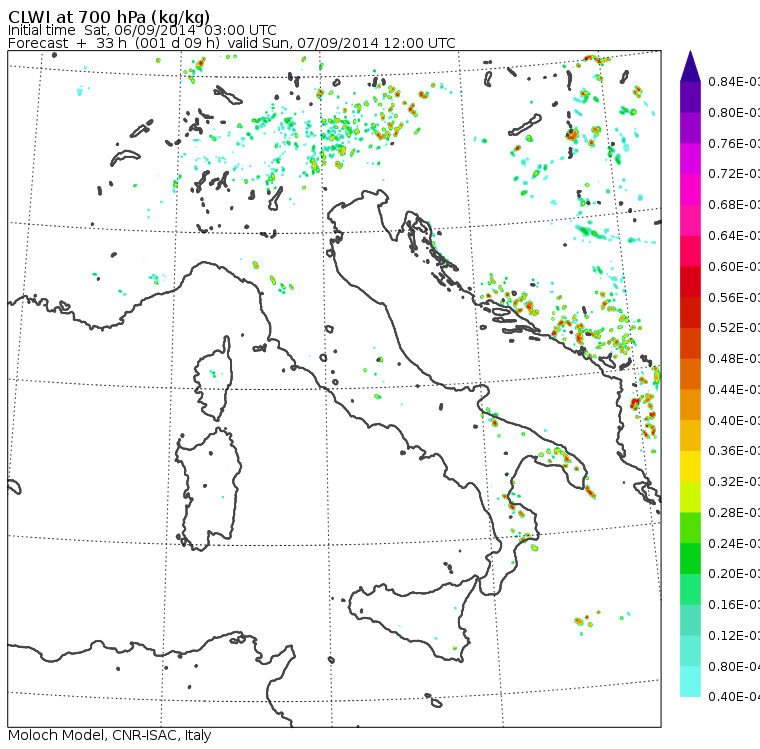The width and height of the screenshot is (760, 749).
Task: Click the 0.40E-03 legend label
Action: coord(733,420)
